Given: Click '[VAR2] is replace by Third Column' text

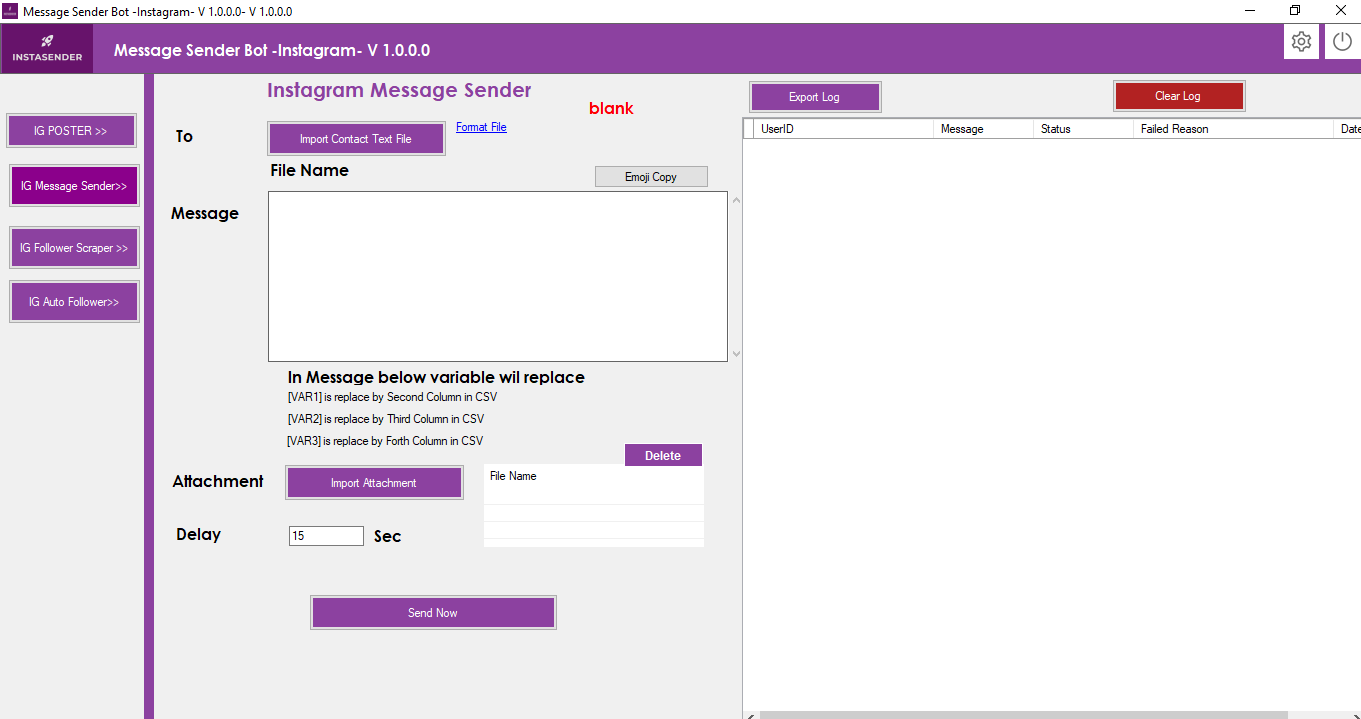Looking at the screenshot, I should pyautogui.click(x=385, y=419).
